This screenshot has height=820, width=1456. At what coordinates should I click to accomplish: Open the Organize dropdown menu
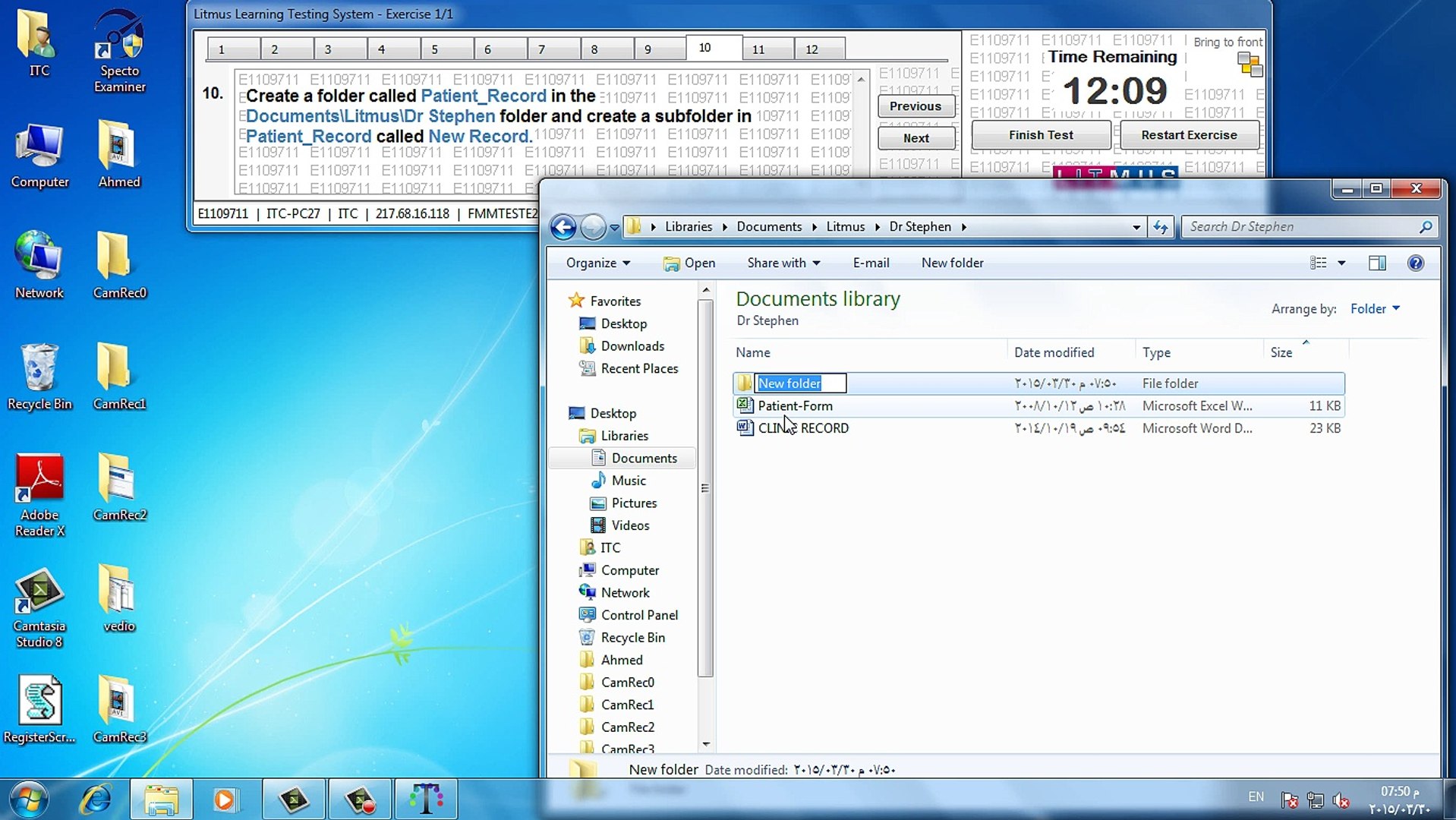[598, 263]
